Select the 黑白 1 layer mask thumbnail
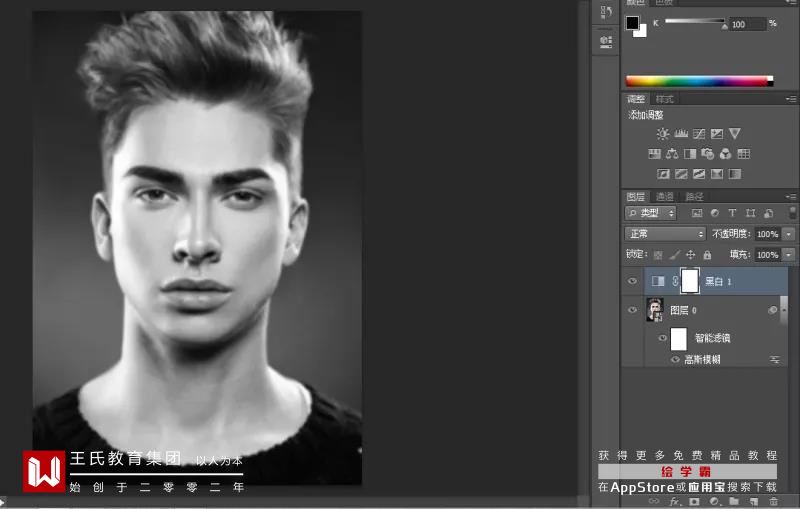 coord(690,281)
